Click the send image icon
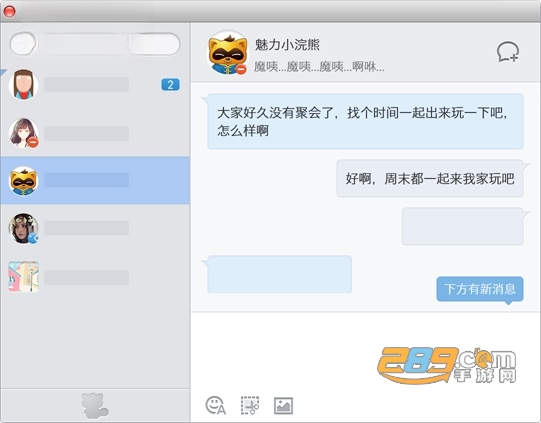The width and height of the screenshot is (541, 423). coord(283,405)
